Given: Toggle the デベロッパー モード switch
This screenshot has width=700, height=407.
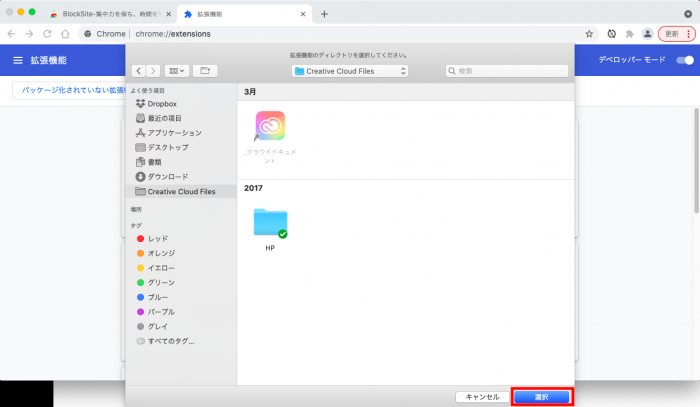Looking at the screenshot, I should point(684,60).
